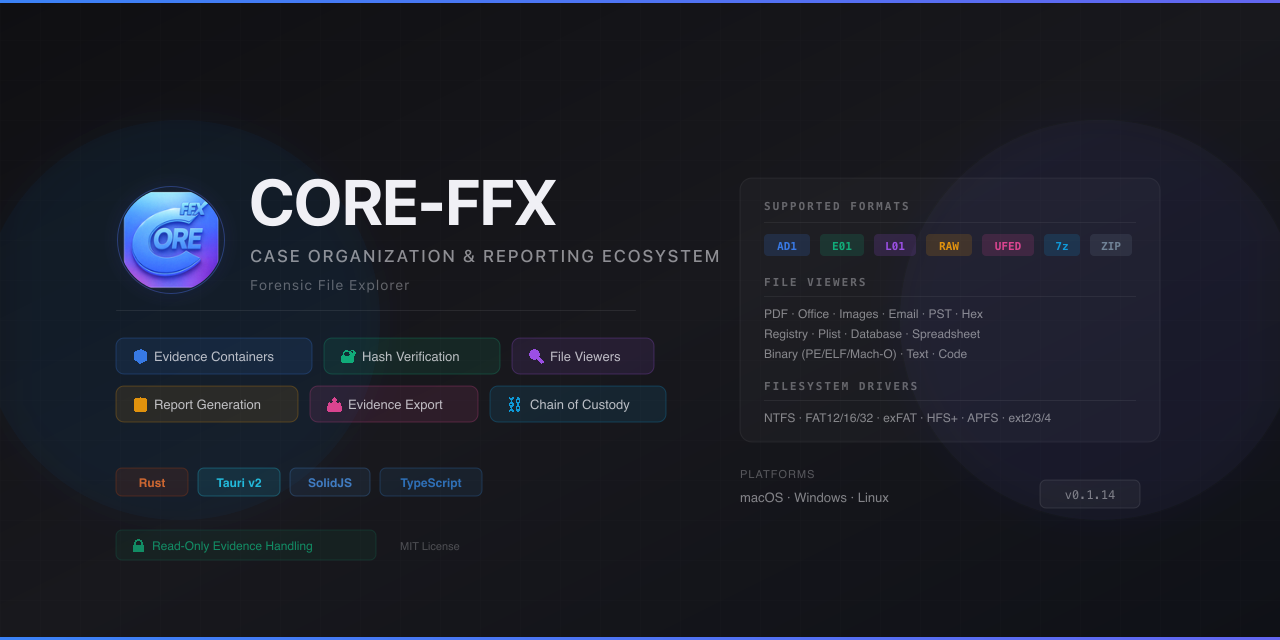Click the Chain of Custody link icon
Screen dimensions: 1280x640
(x=514, y=404)
